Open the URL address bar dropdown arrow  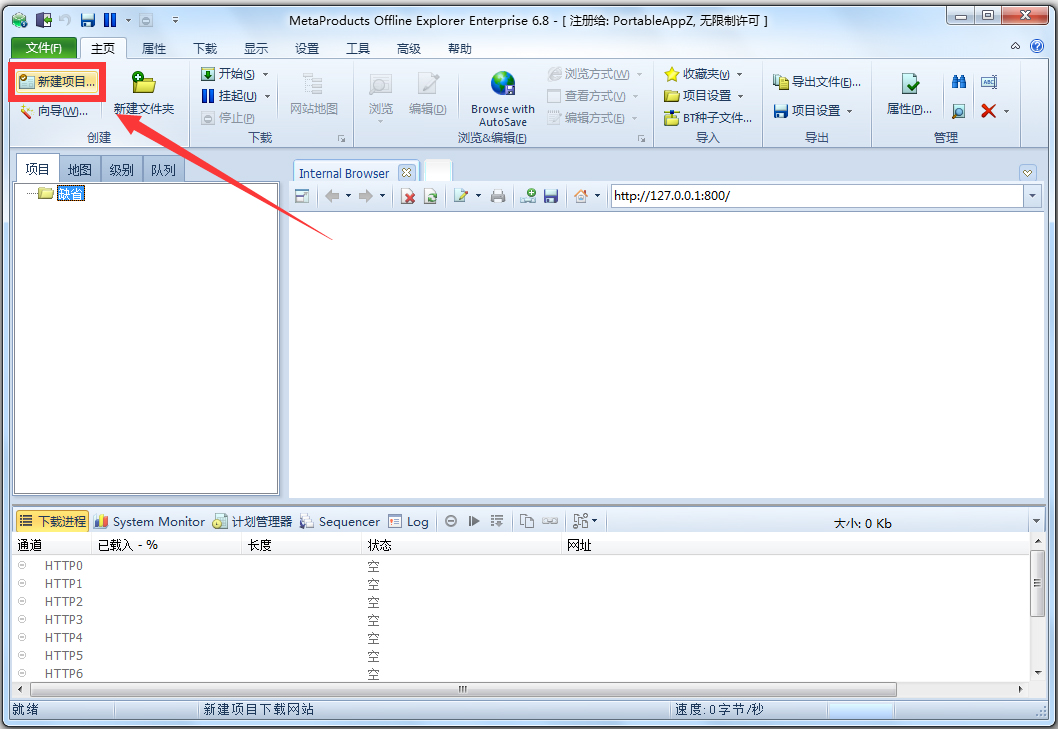(x=1032, y=196)
